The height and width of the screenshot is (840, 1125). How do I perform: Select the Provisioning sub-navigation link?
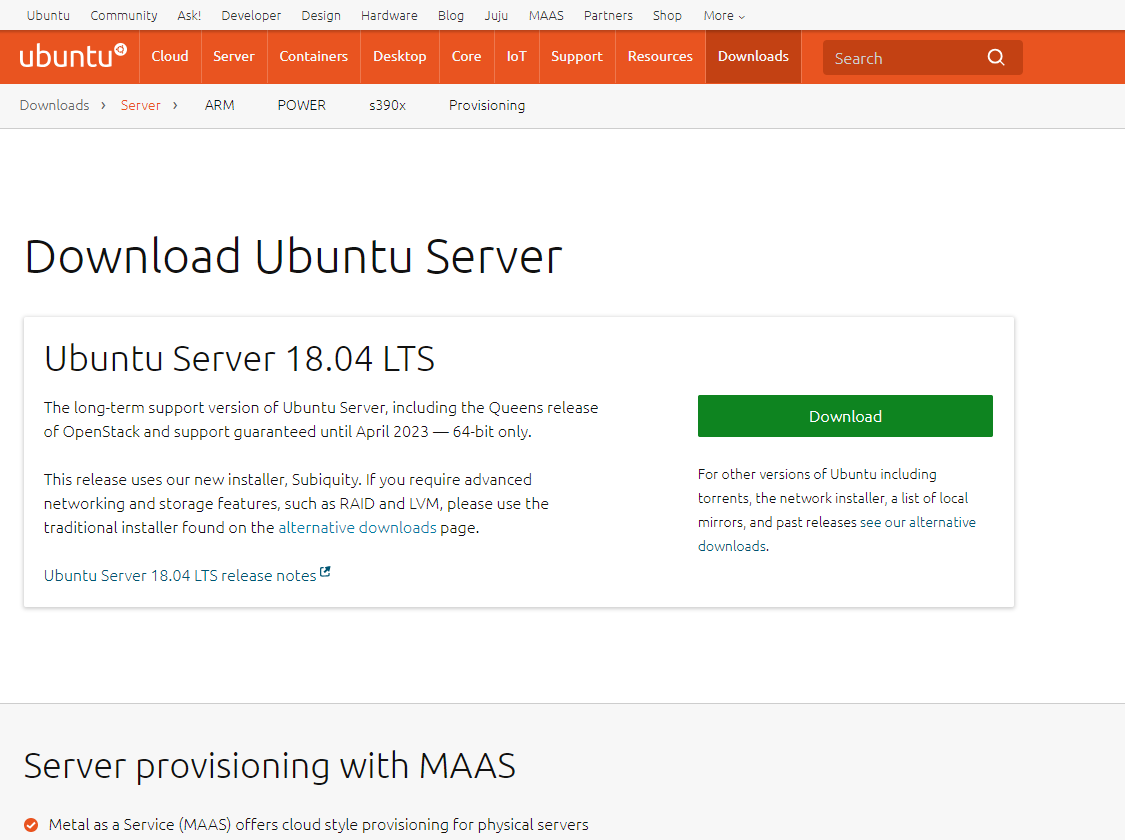(487, 105)
